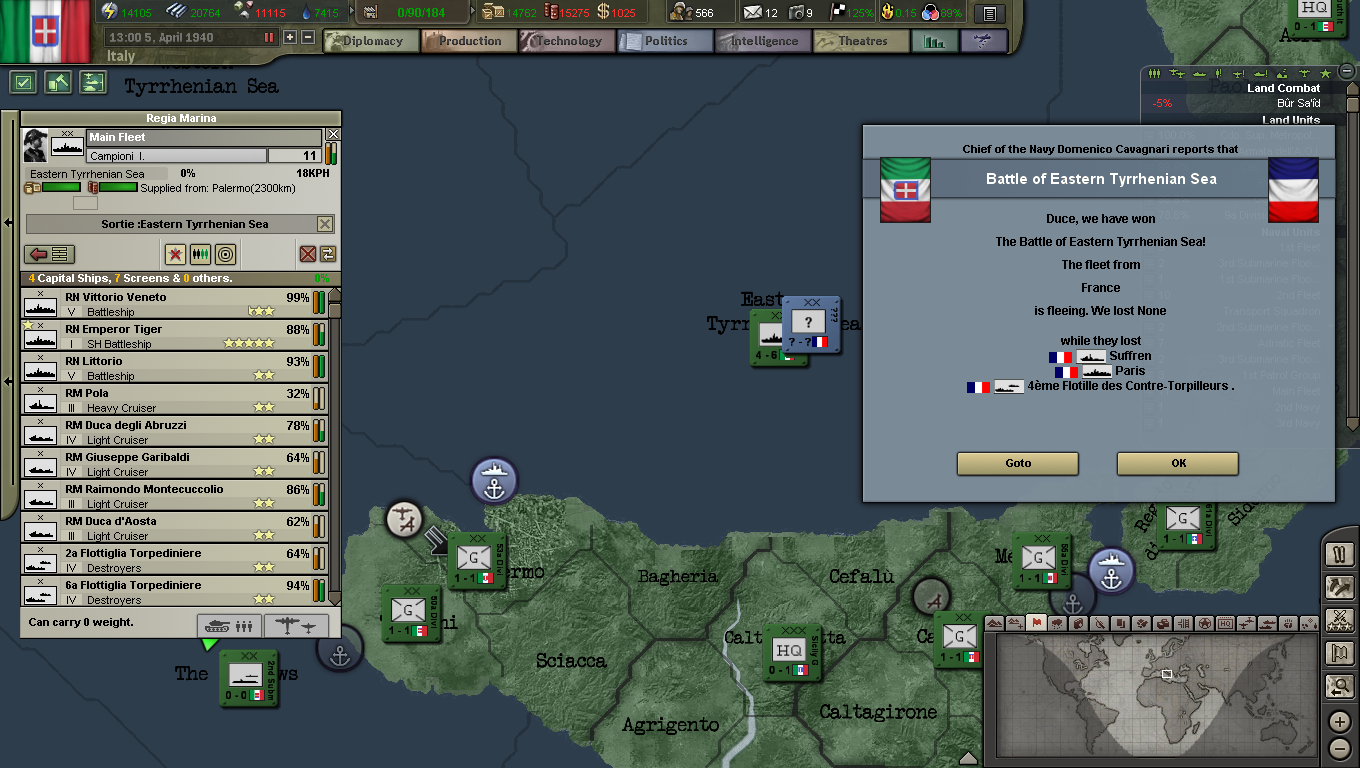Select terrain map mode button
The height and width of the screenshot is (768, 1360).
[994, 623]
